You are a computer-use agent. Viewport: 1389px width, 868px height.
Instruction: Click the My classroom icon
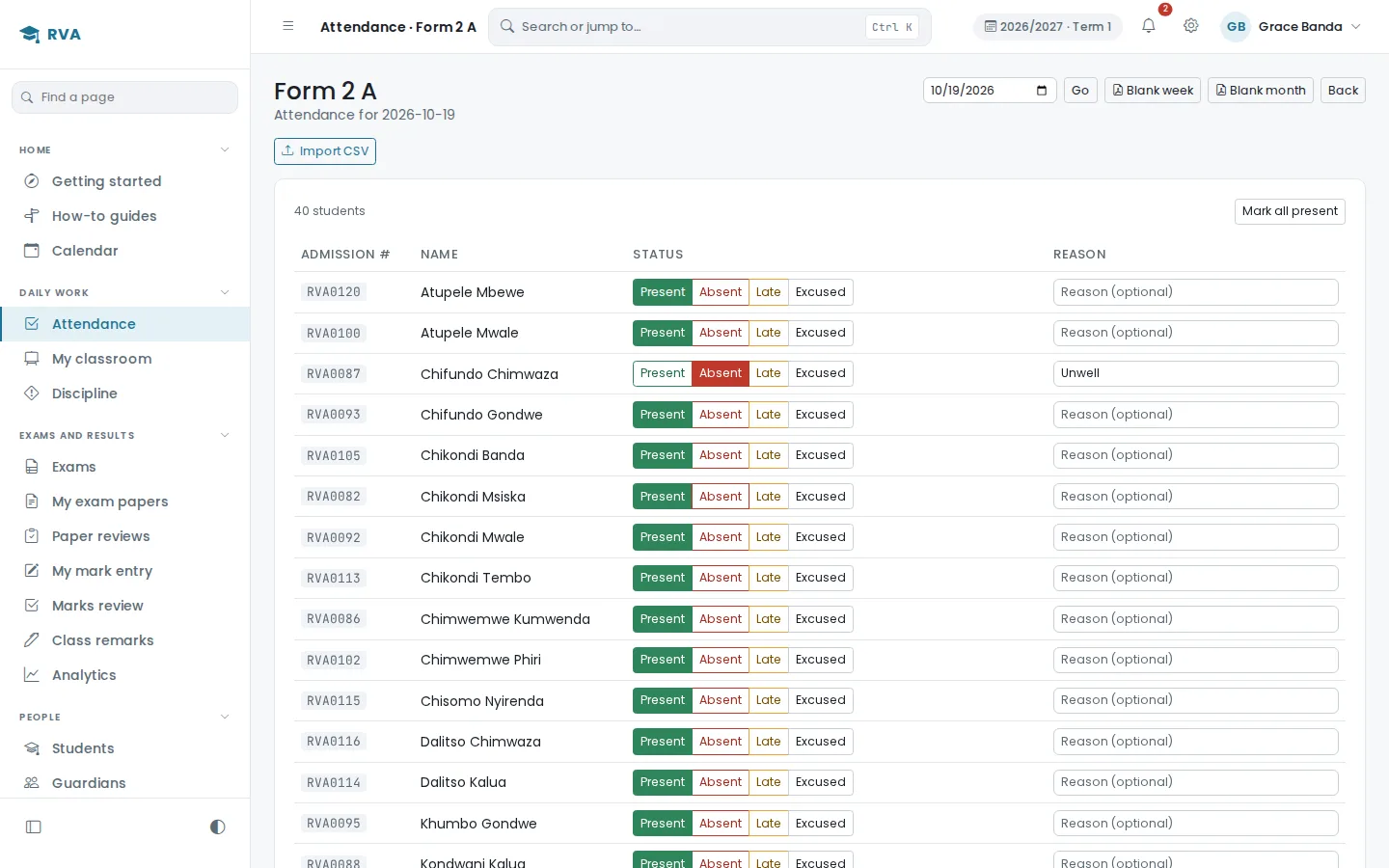point(32,359)
